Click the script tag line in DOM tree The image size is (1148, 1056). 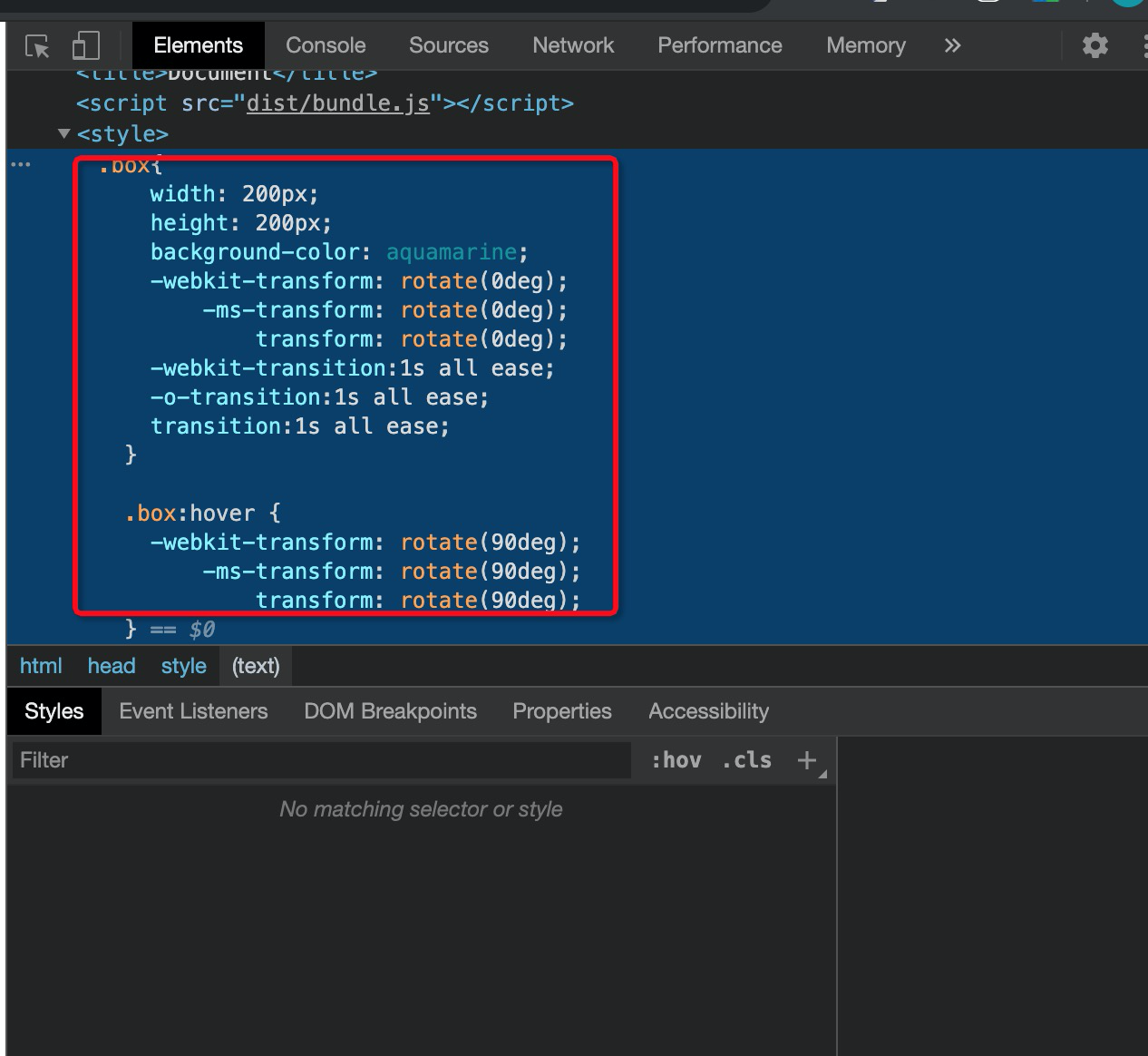point(325,103)
